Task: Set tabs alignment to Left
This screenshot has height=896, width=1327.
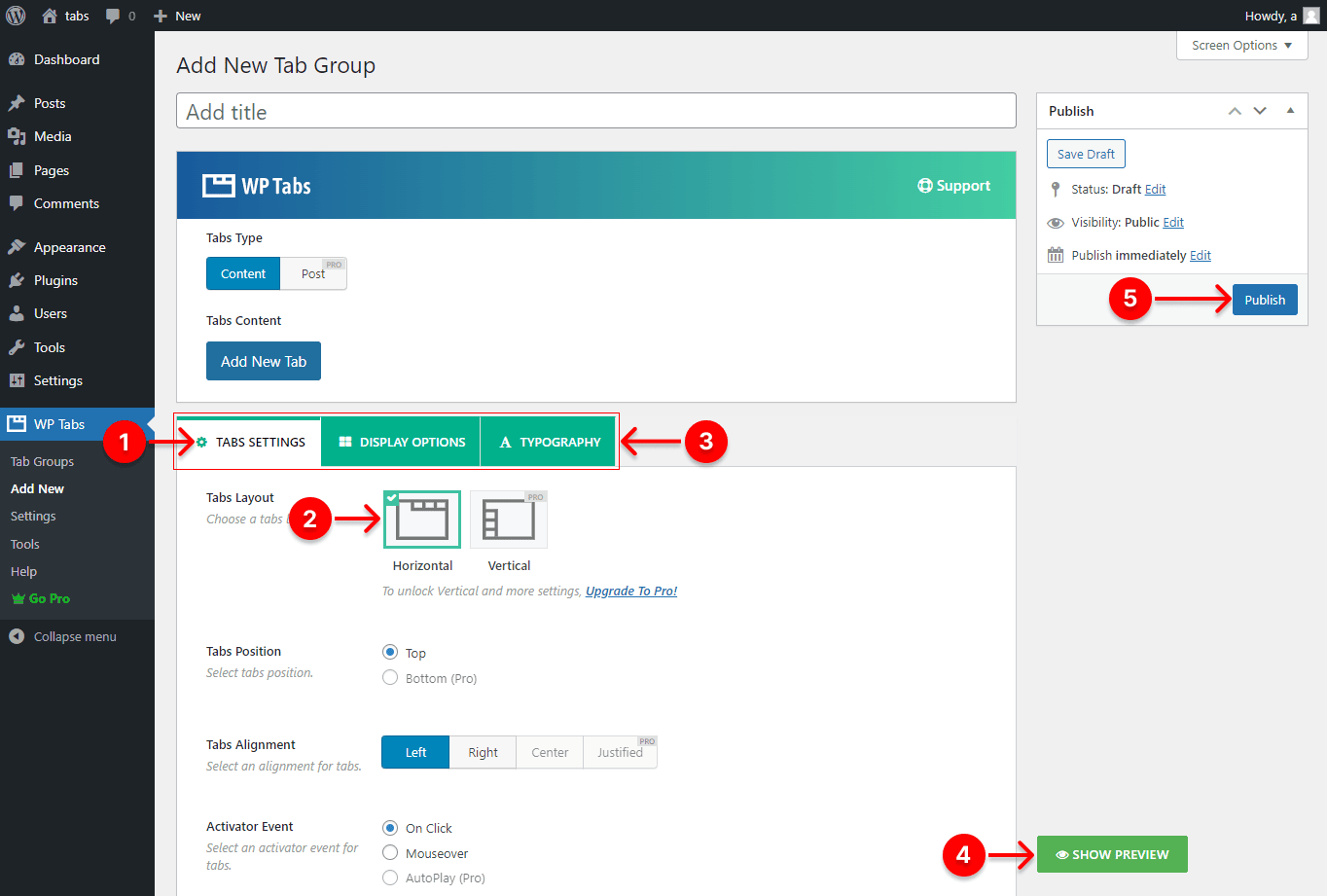Action: [415, 752]
